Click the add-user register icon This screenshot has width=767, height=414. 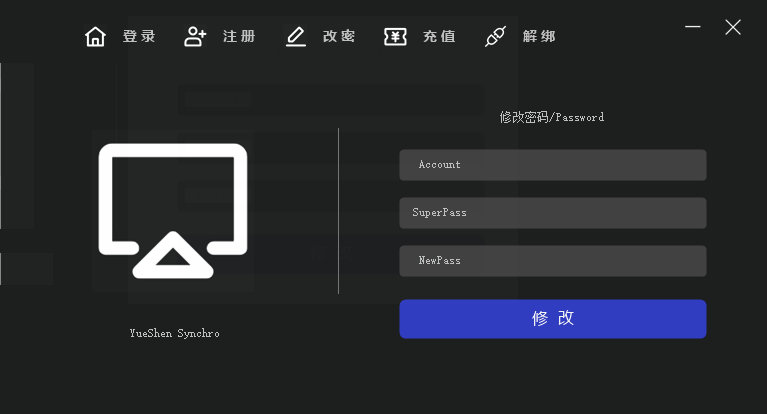click(195, 37)
